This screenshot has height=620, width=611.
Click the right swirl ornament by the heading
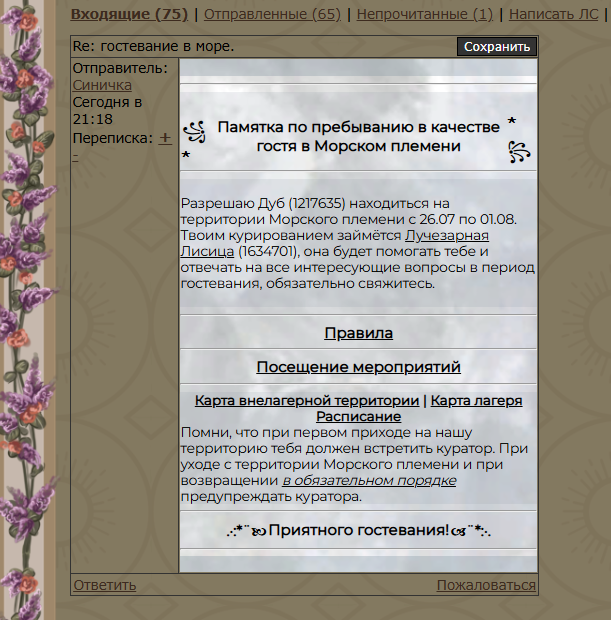click(519, 150)
